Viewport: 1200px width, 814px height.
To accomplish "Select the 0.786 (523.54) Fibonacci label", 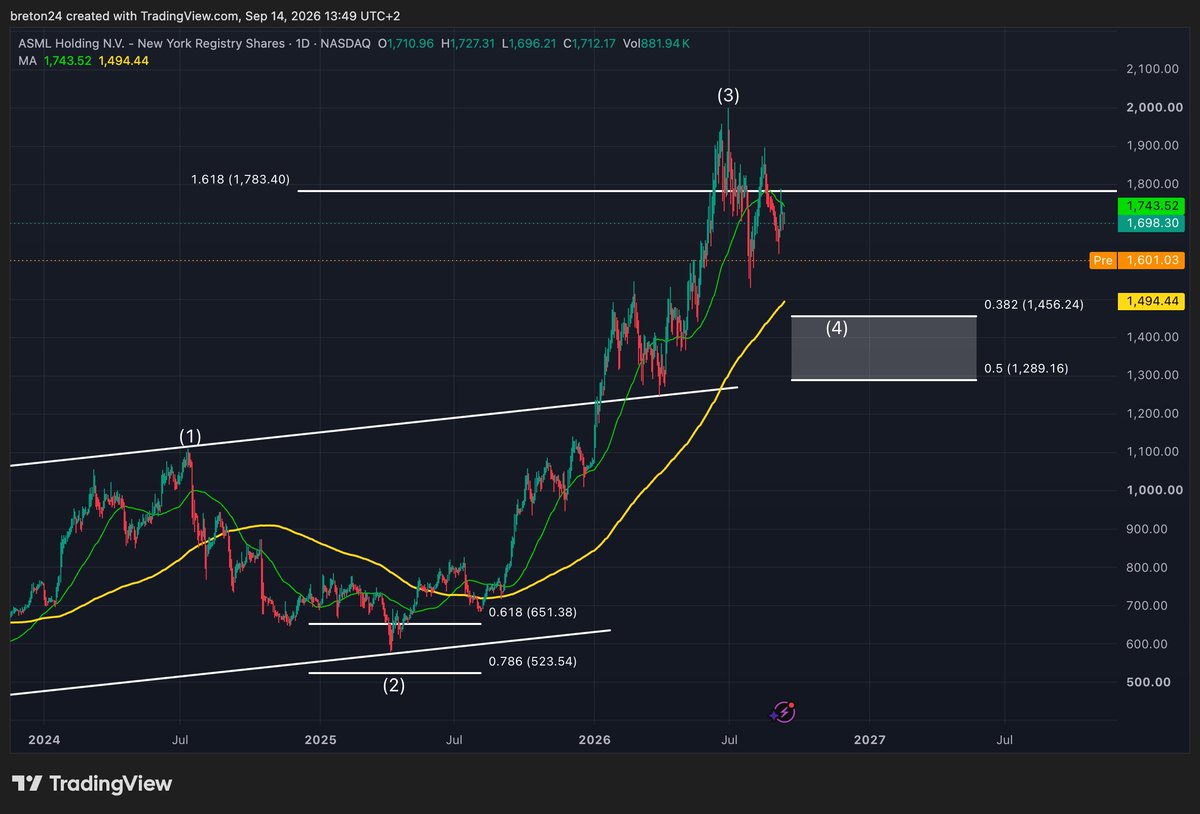I will tap(533, 661).
